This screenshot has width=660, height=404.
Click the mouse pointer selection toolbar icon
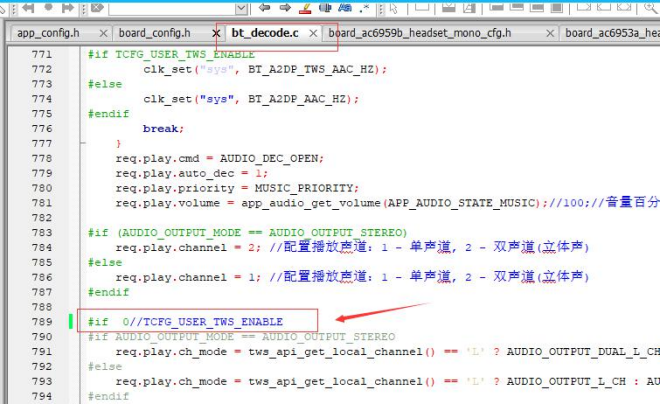pos(394,8)
